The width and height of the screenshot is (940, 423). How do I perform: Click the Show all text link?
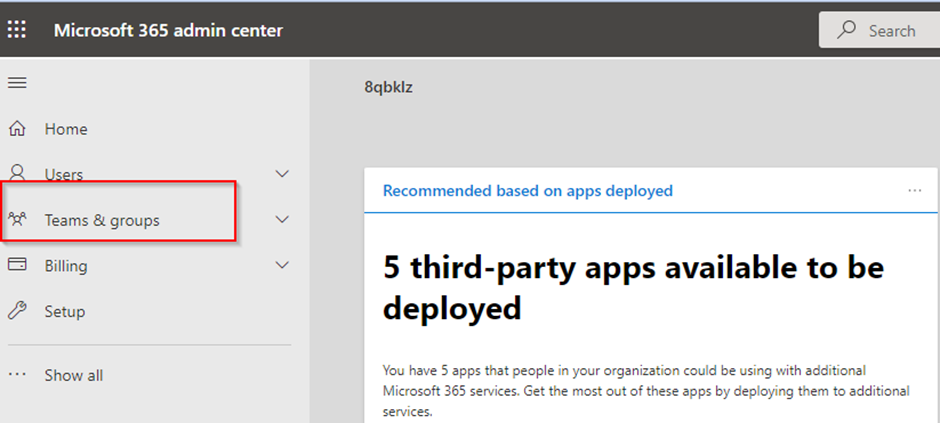tap(74, 375)
